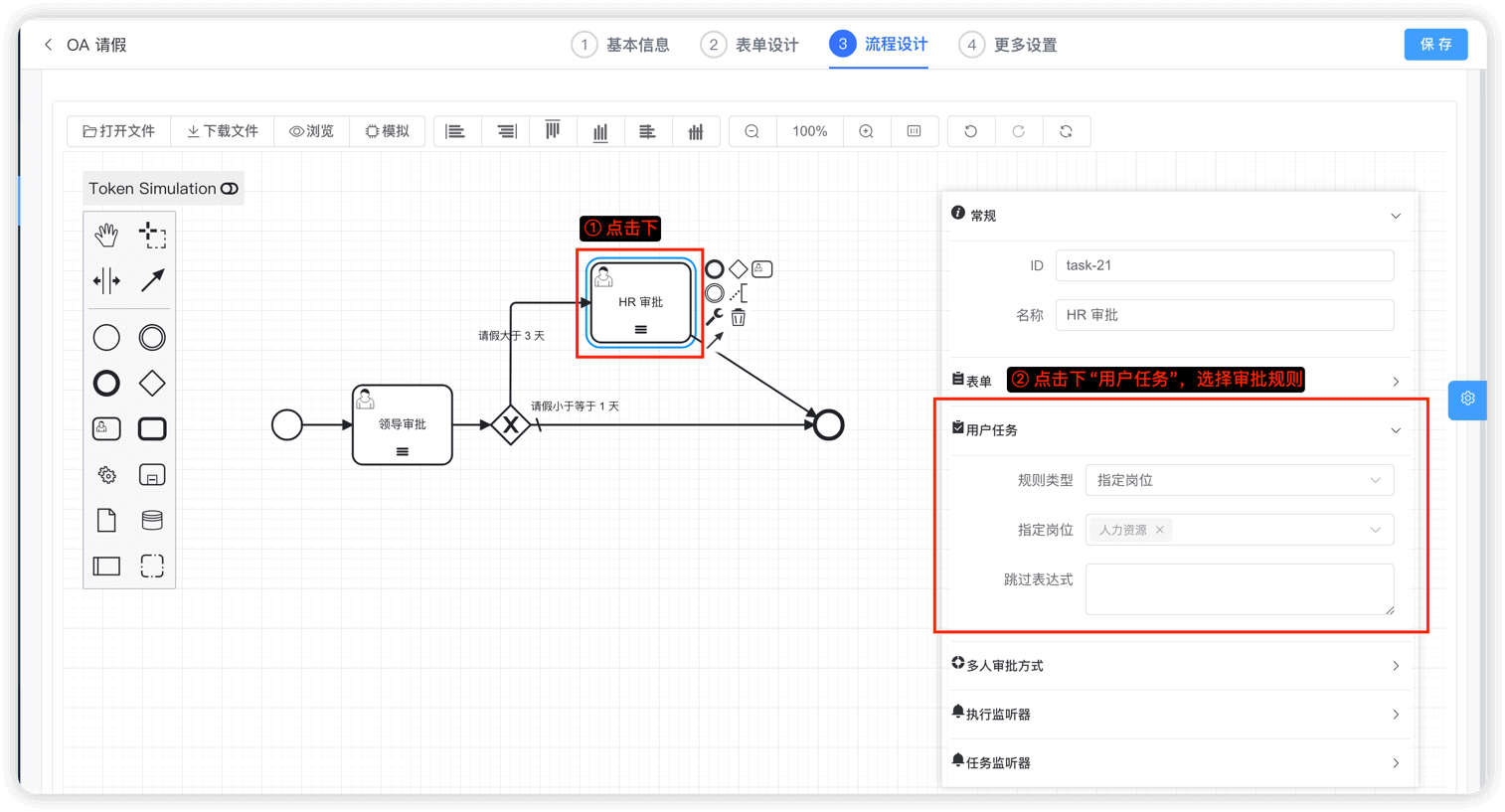Click the 跳过表达式 text area
1505x812 pixels.
click(1239, 588)
